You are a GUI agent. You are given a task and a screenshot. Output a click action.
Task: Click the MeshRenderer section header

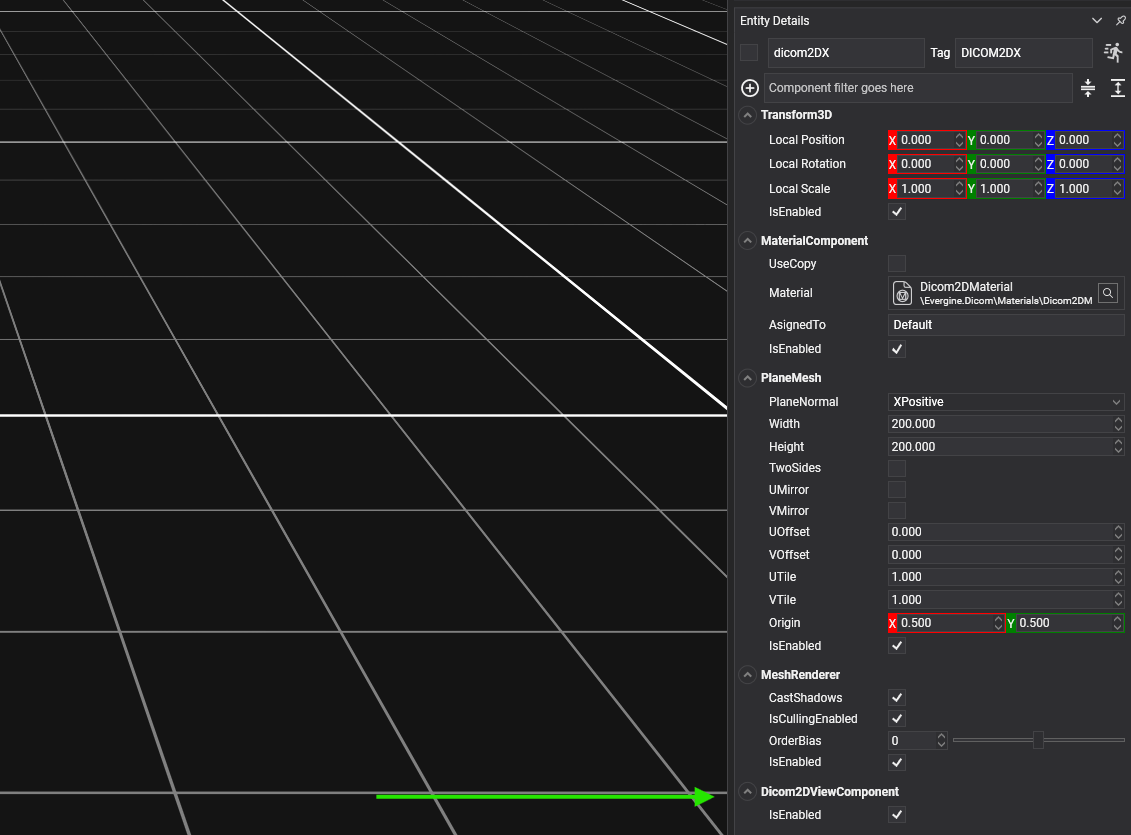pyautogui.click(x=800, y=676)
